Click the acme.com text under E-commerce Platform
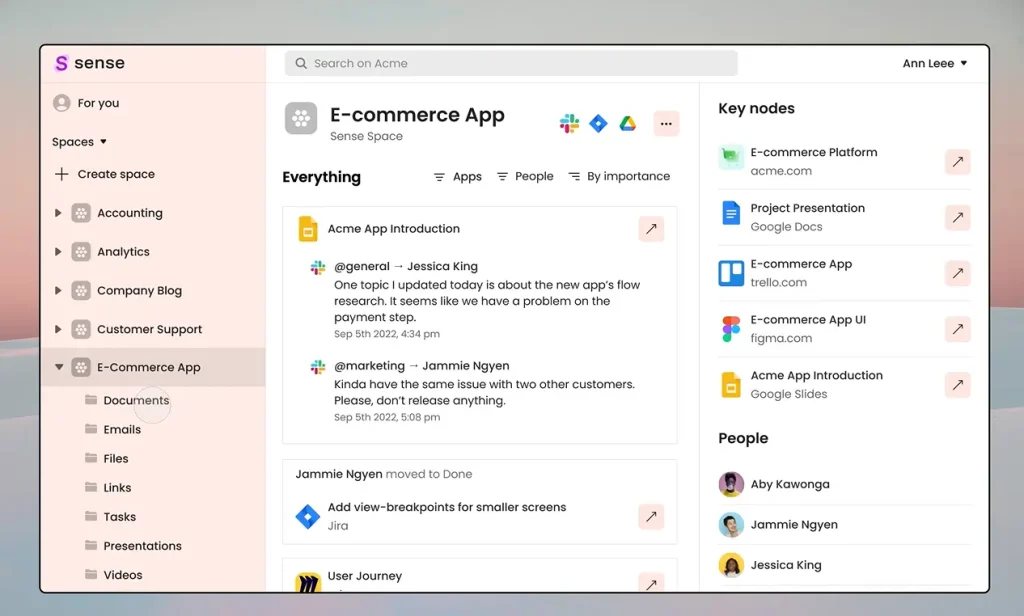 781,171
